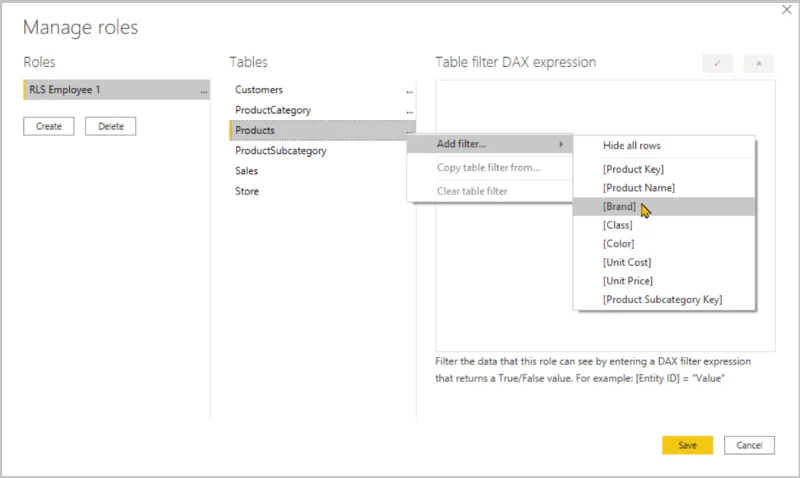The height and width of the screenshot is (478, 800).
Task: Save the role changes
Action: (687, 445)
